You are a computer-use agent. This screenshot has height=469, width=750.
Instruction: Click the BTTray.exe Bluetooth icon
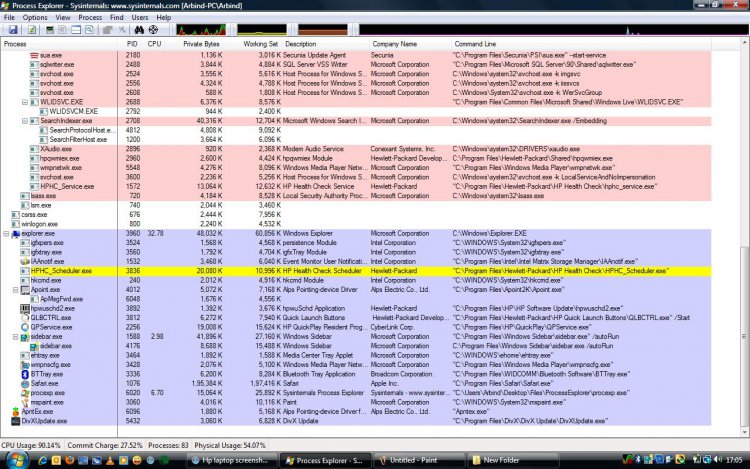click(25, 374)
